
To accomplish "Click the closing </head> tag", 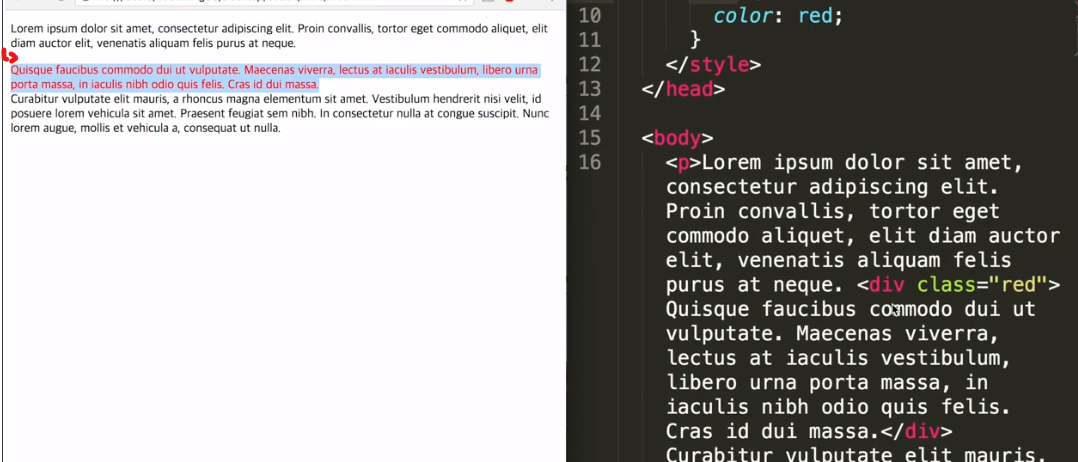I will pyautogui.click(x=683, y=89).
